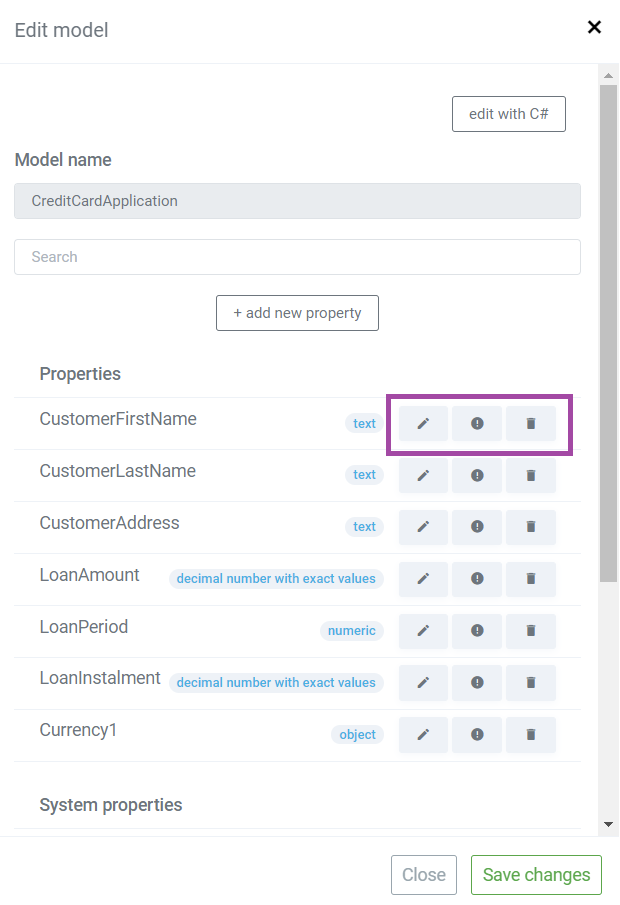The image size is (620, 905).
Task: Delete the Currency1 property
Action: pyautogui.click(x=531, y=734)
